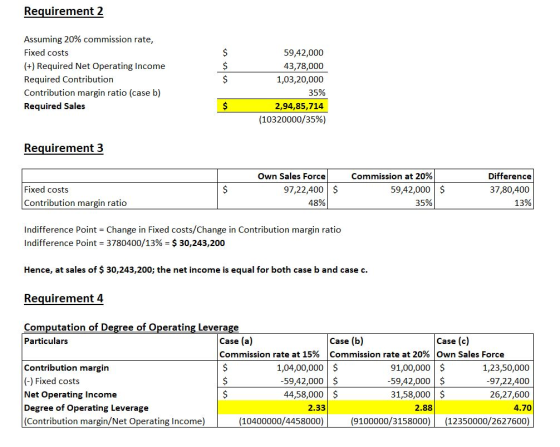Click the Commission rate at 15% subheader

pyautogui.click(x=269, y=355)
